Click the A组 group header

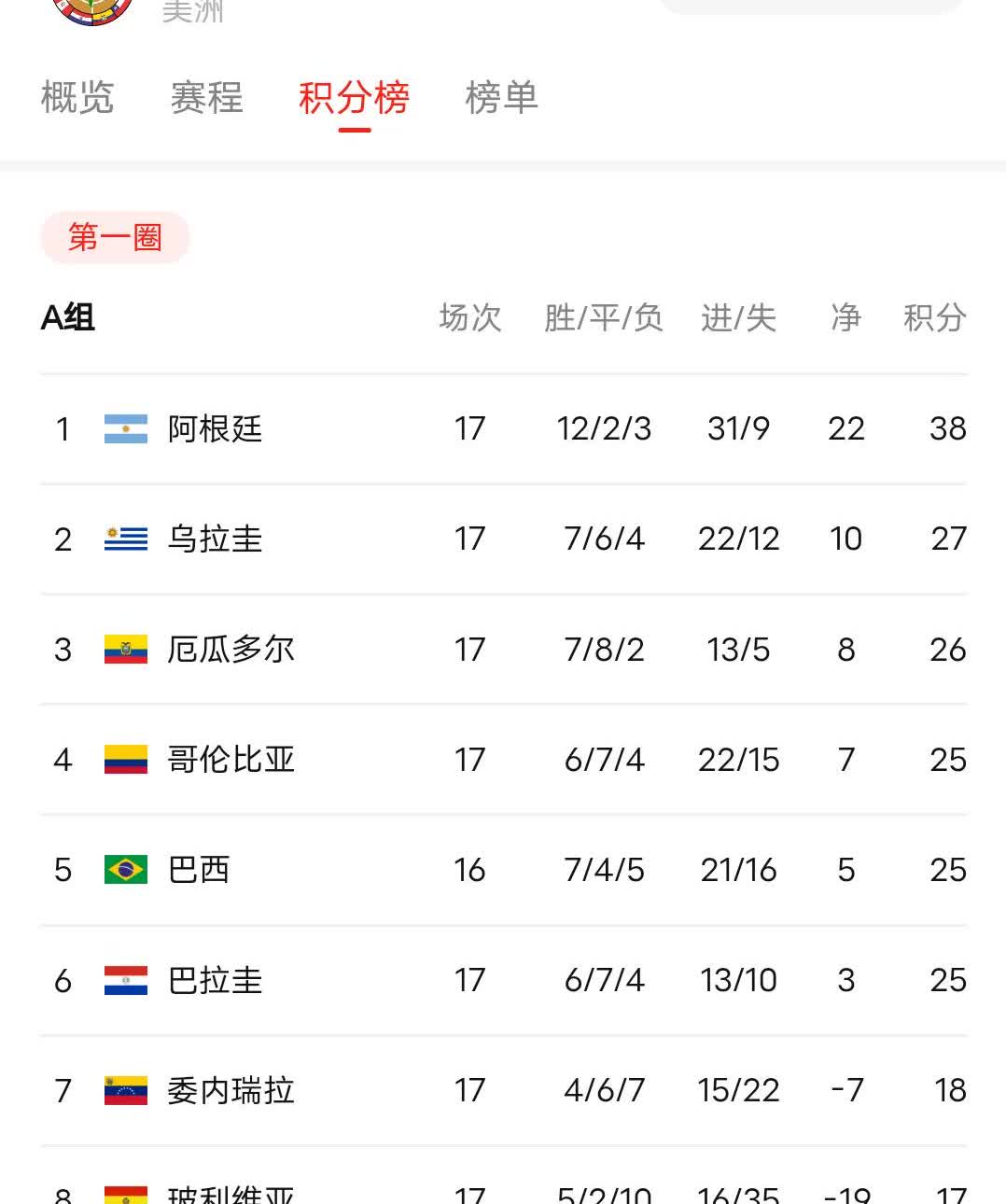coord(68,318)
